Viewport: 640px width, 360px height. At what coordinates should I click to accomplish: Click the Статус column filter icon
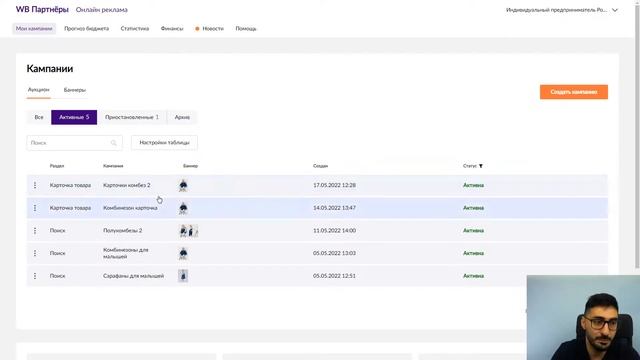pyautogui.click(x=481, y=166)
